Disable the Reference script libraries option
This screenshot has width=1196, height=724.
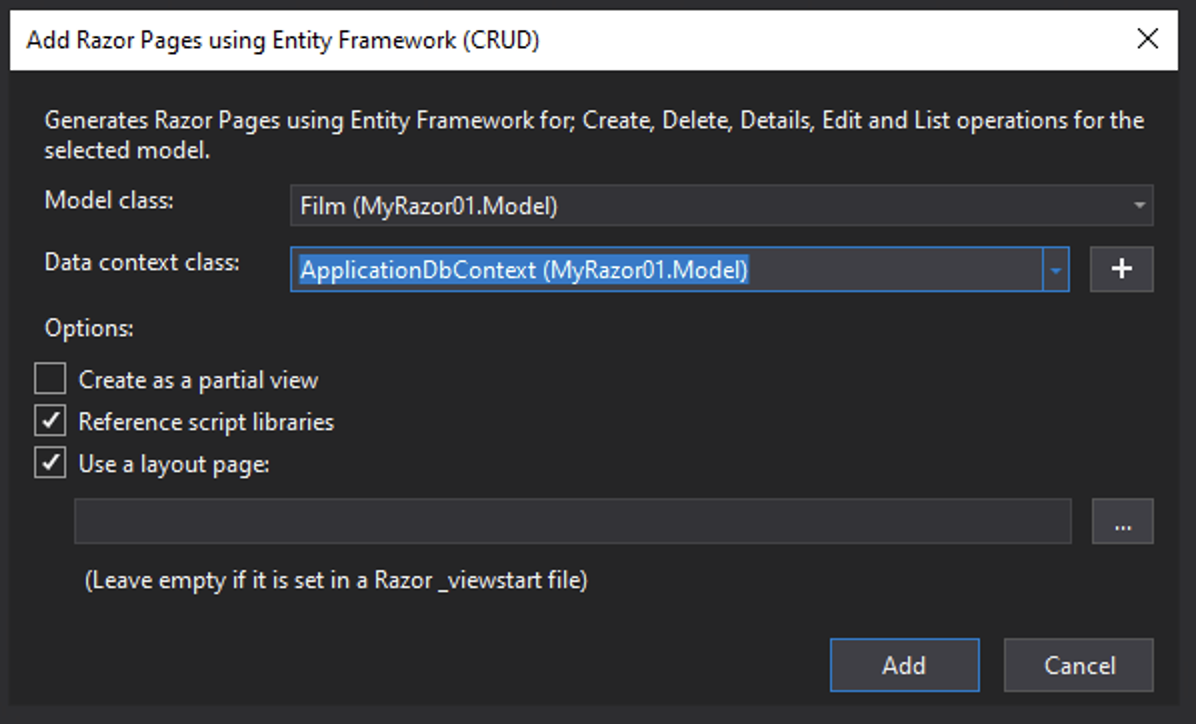coord(50,420)
